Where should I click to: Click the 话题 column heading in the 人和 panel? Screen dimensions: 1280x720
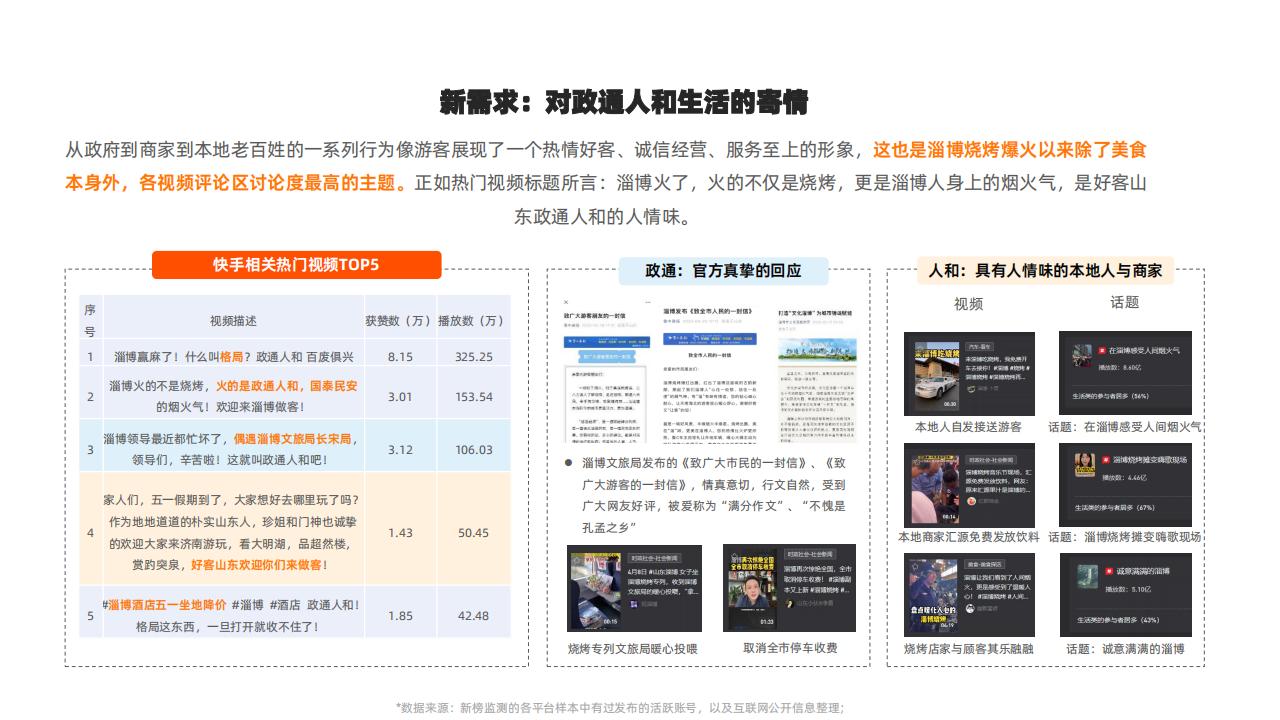coord(1125,302)
